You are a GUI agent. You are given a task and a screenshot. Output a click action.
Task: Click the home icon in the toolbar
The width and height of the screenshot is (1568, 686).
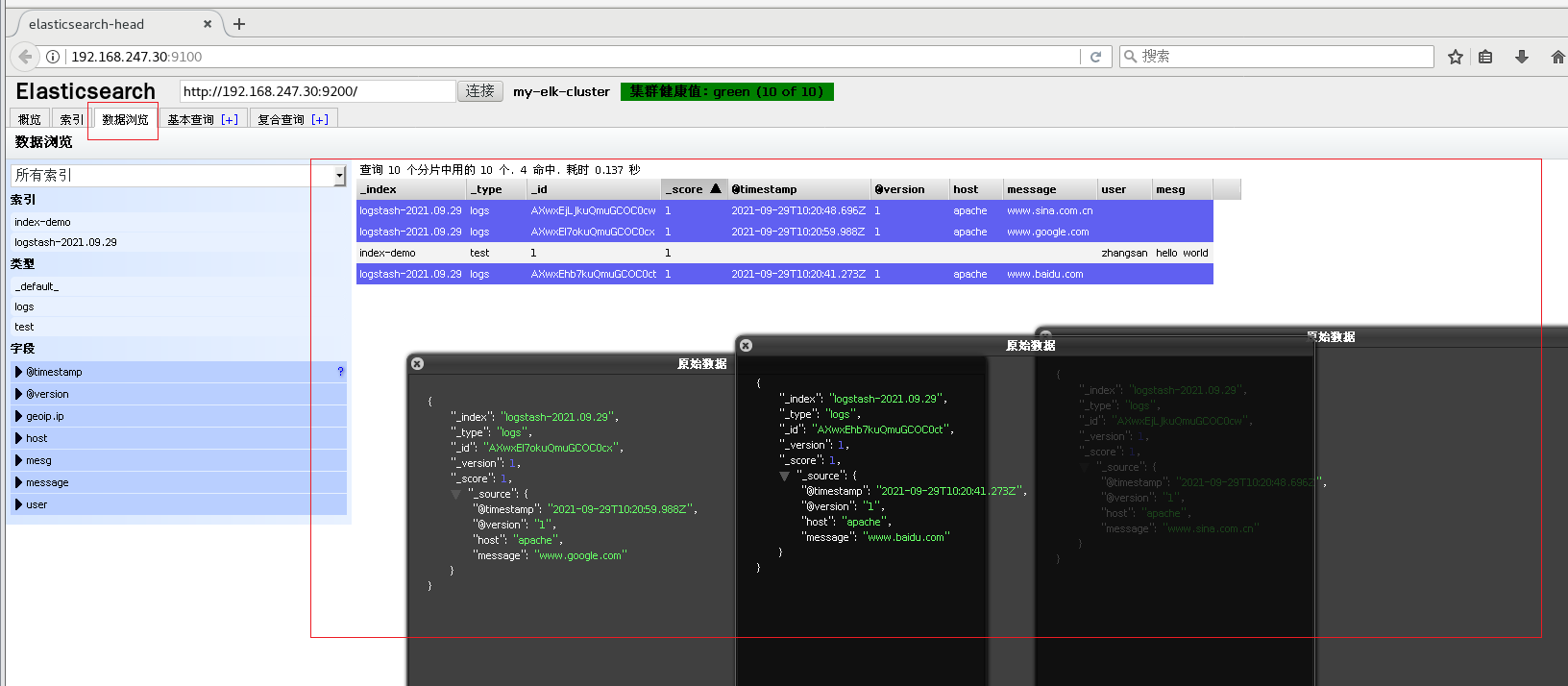coord(1558,57)
